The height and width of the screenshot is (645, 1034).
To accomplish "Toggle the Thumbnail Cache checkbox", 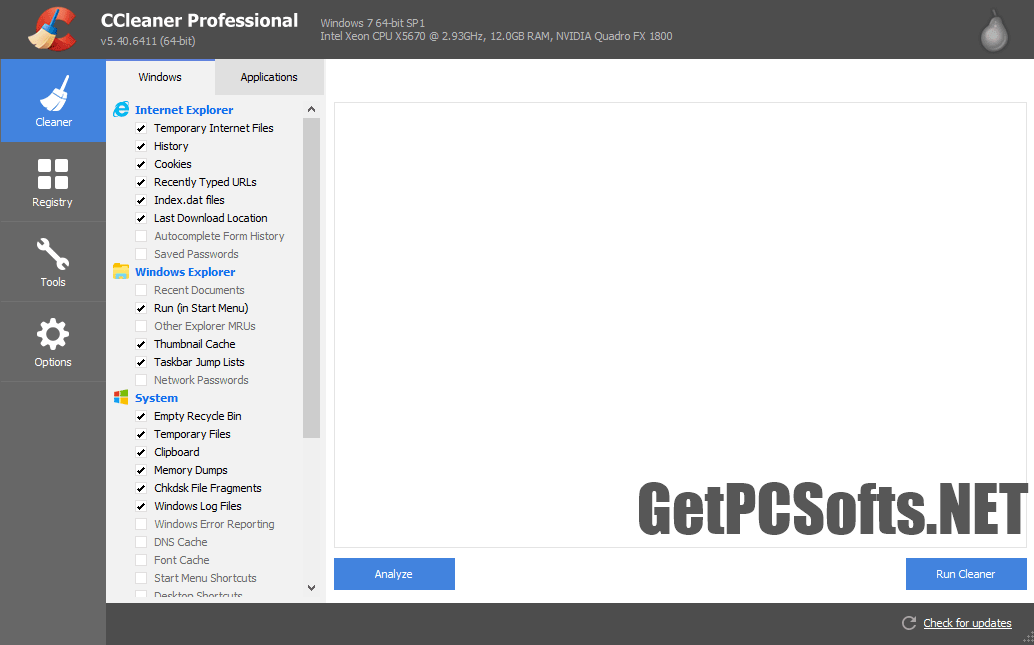I will (x=141, y=344).
